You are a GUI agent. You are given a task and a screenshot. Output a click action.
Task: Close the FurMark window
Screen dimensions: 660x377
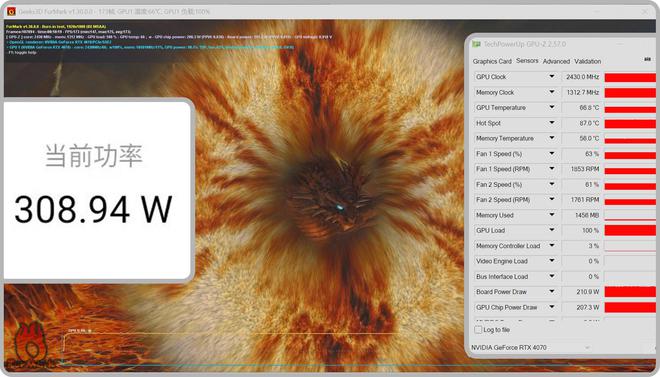645,12
